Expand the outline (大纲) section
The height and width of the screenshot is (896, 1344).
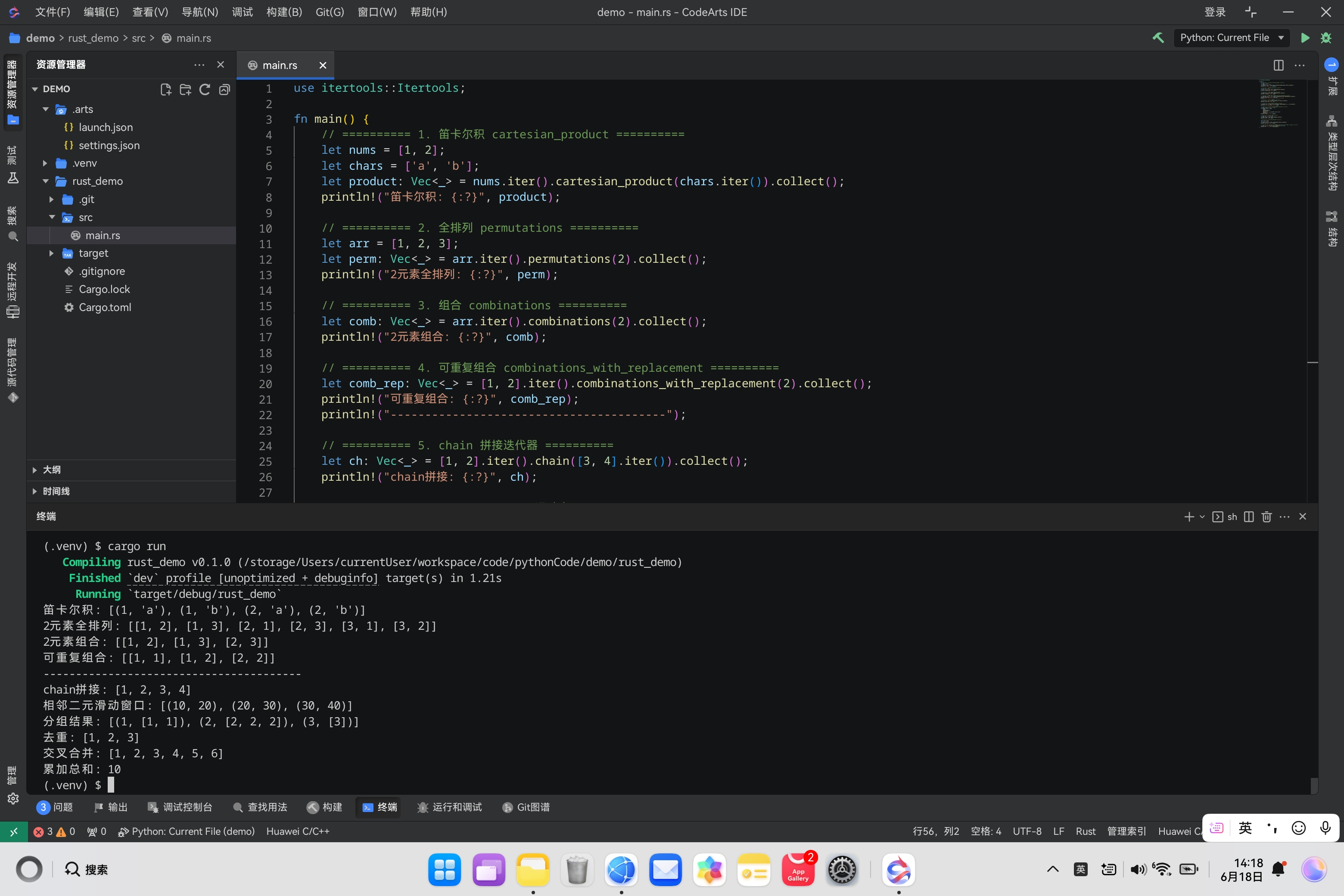pyautogui.click(x=131, y=470)
